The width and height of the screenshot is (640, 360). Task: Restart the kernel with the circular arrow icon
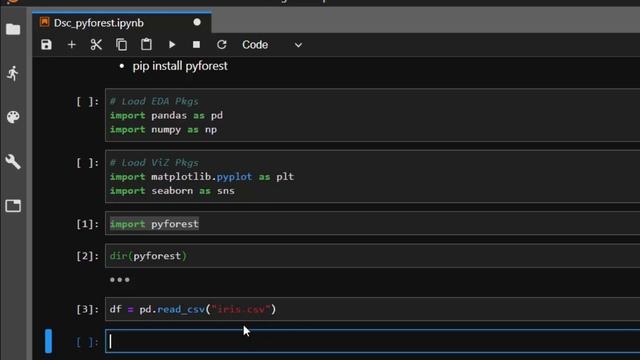click(222, 44)
